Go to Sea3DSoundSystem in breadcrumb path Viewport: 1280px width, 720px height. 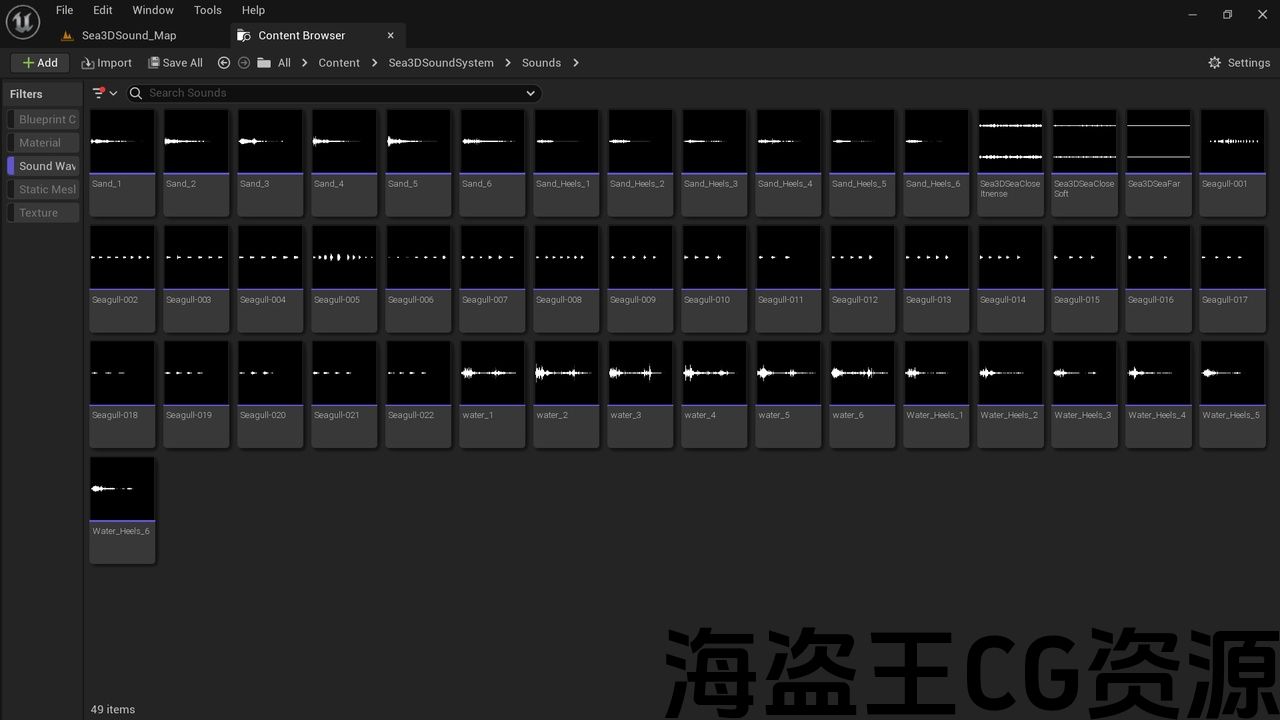tap(440, 63)
